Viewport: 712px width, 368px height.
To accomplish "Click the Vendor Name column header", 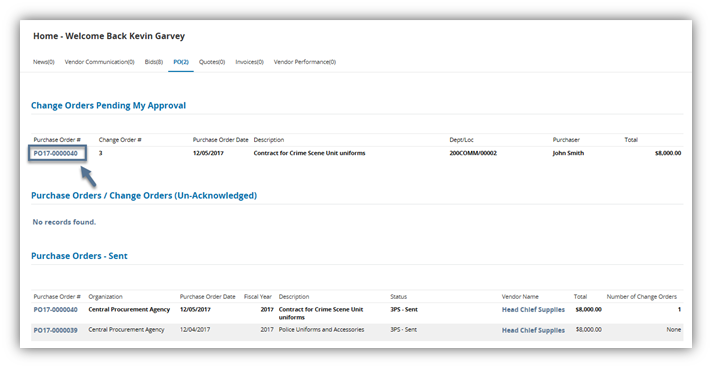I will tap(520, 297).
